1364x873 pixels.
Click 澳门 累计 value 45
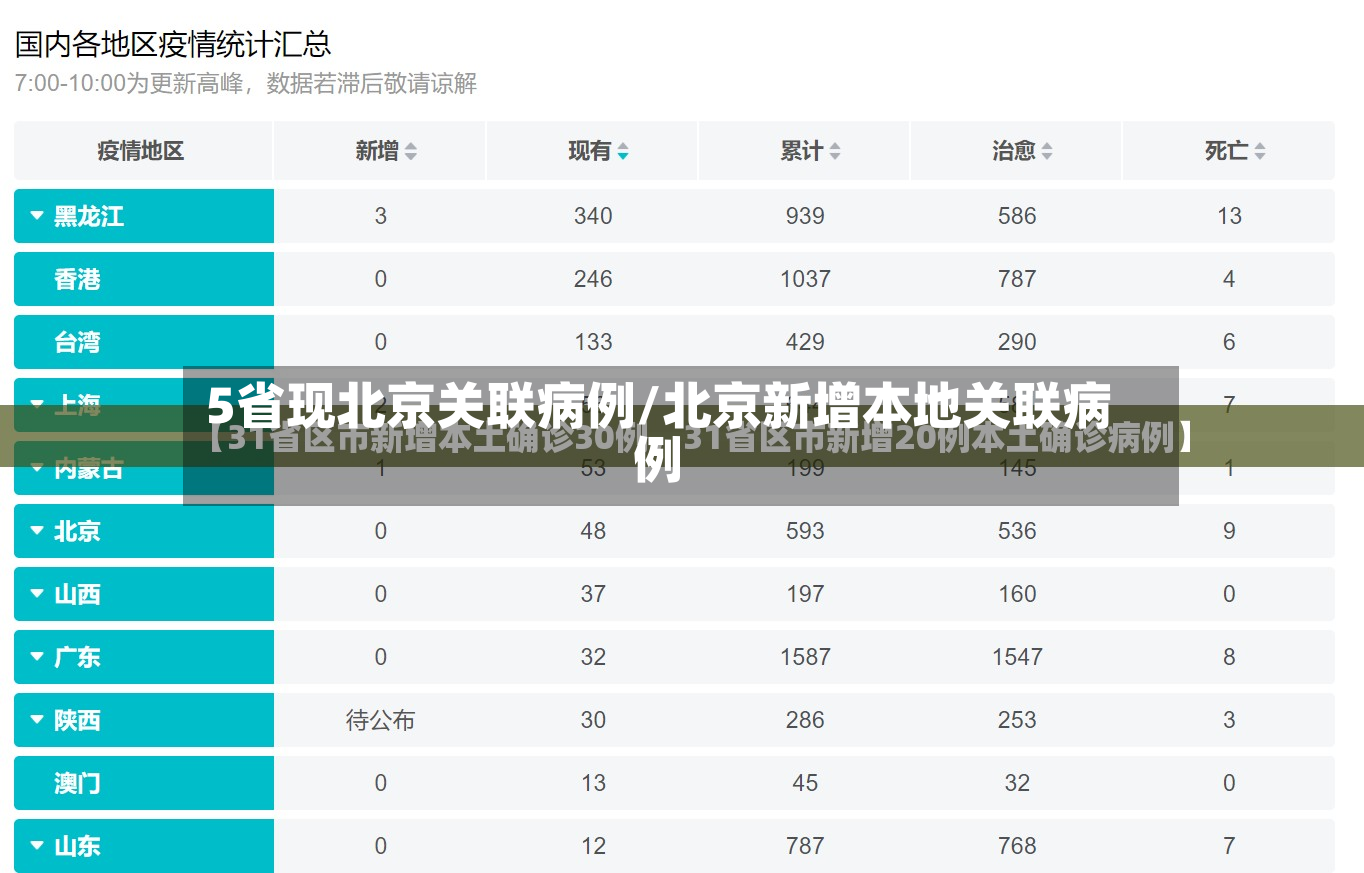805,783
